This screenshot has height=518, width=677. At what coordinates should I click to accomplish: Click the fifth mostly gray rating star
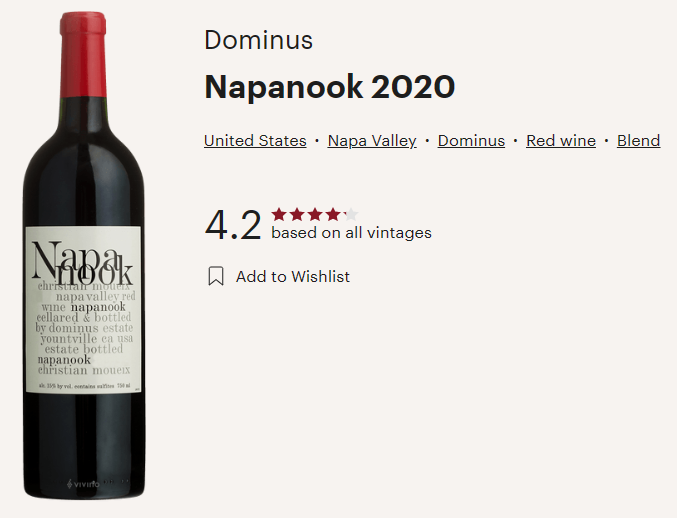click(x=351, y=214)
